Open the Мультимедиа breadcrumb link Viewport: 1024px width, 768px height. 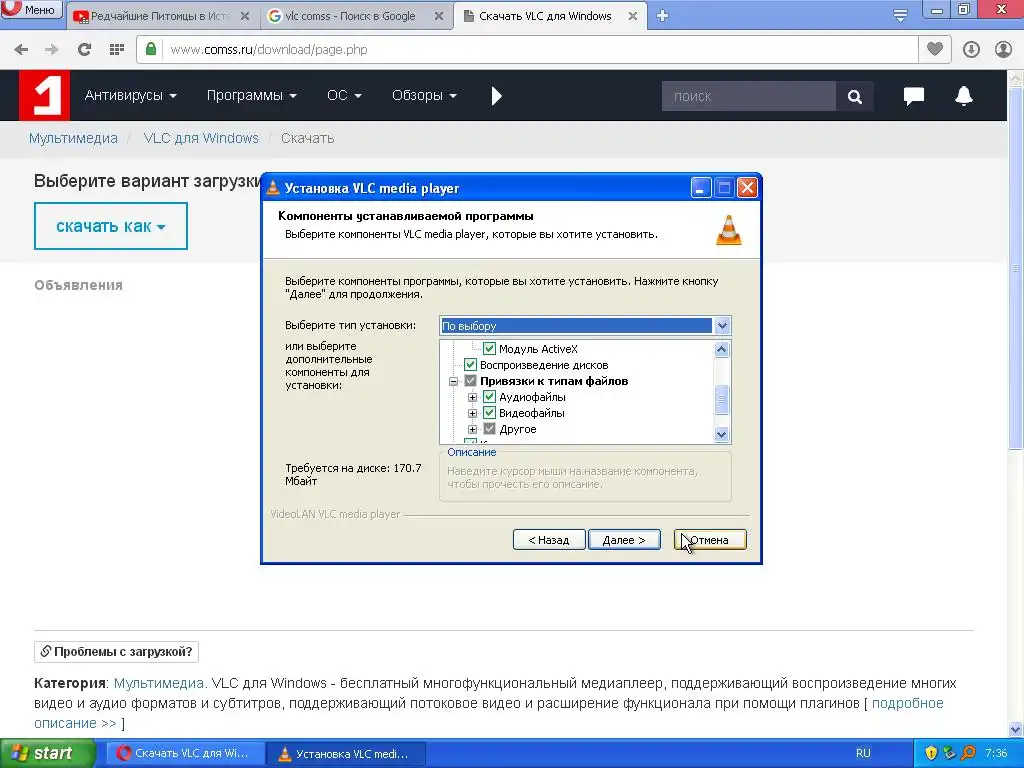pyautogui.click(x=73, y=138)
